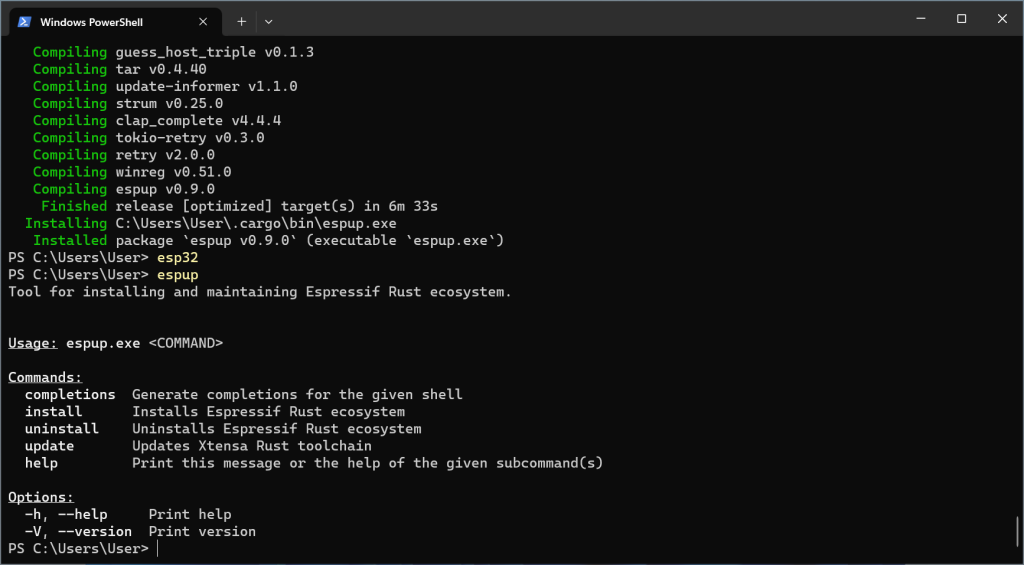The height and width of the screenshot is (565, 1024).
Task: Click the 'completions' command entry
Action: [x=70, y=395]
